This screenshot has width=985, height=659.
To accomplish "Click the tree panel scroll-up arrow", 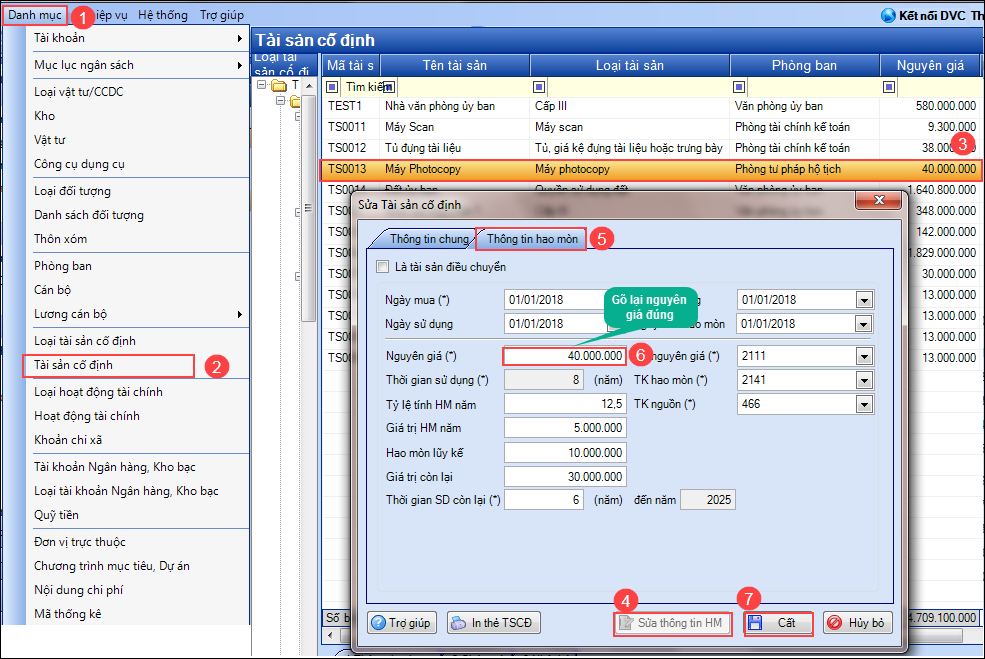I will tap(308, 85).
